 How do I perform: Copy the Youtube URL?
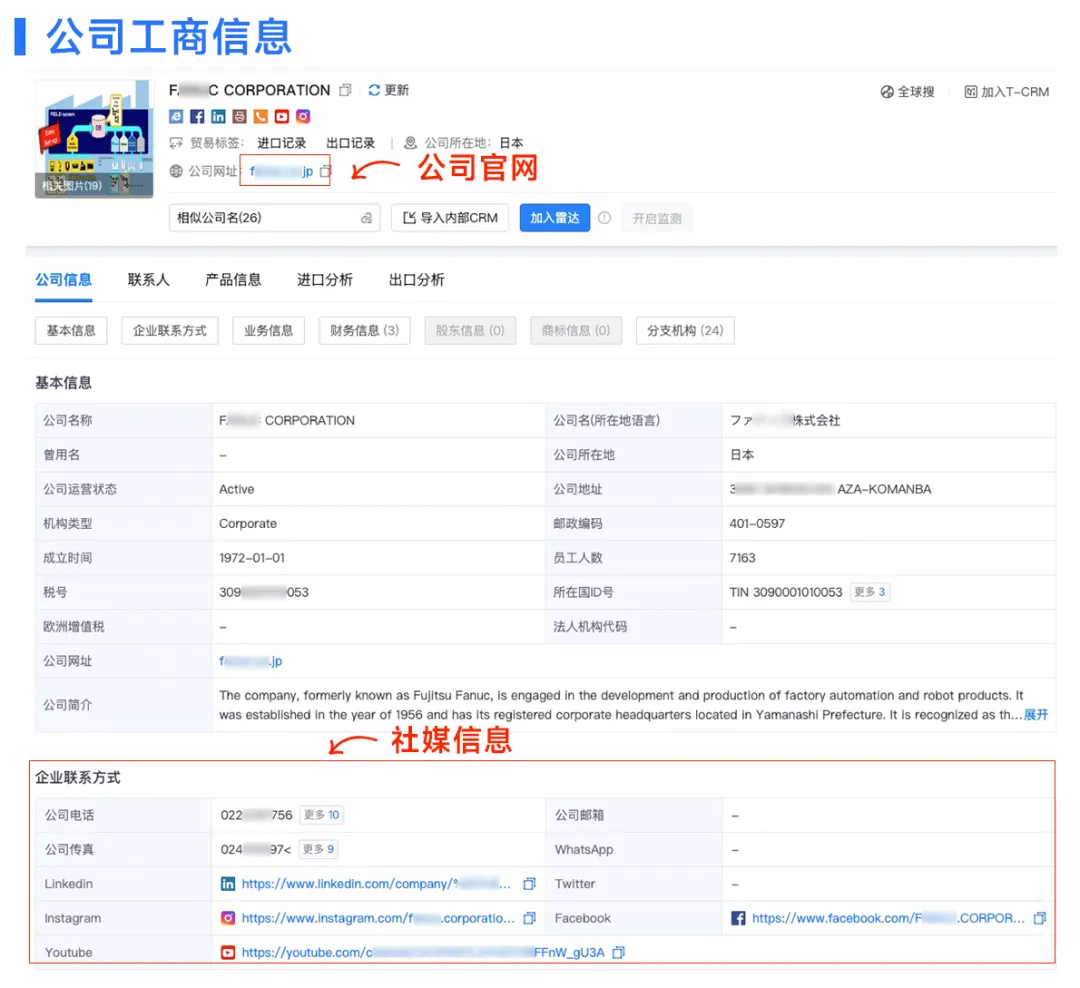click(619, 952)
